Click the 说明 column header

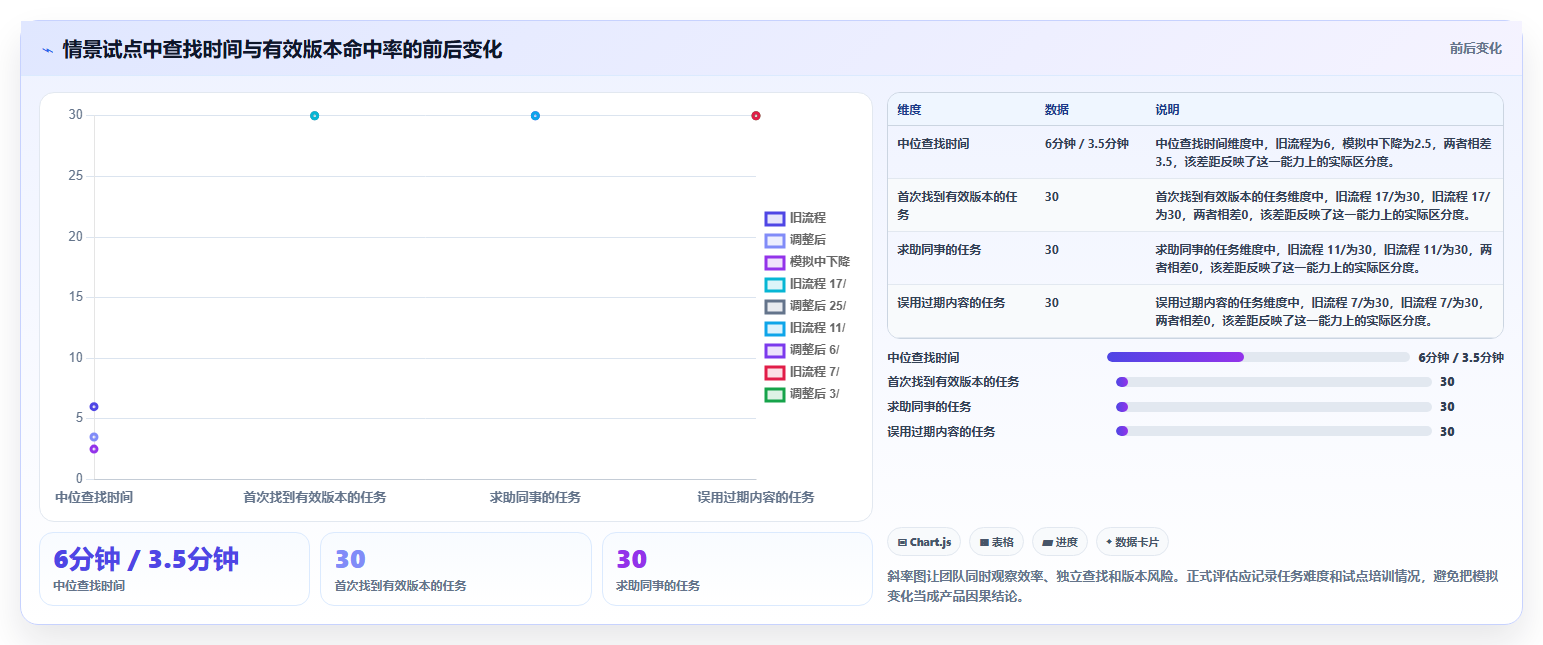pyautogui.click(x=1168, y=110)
